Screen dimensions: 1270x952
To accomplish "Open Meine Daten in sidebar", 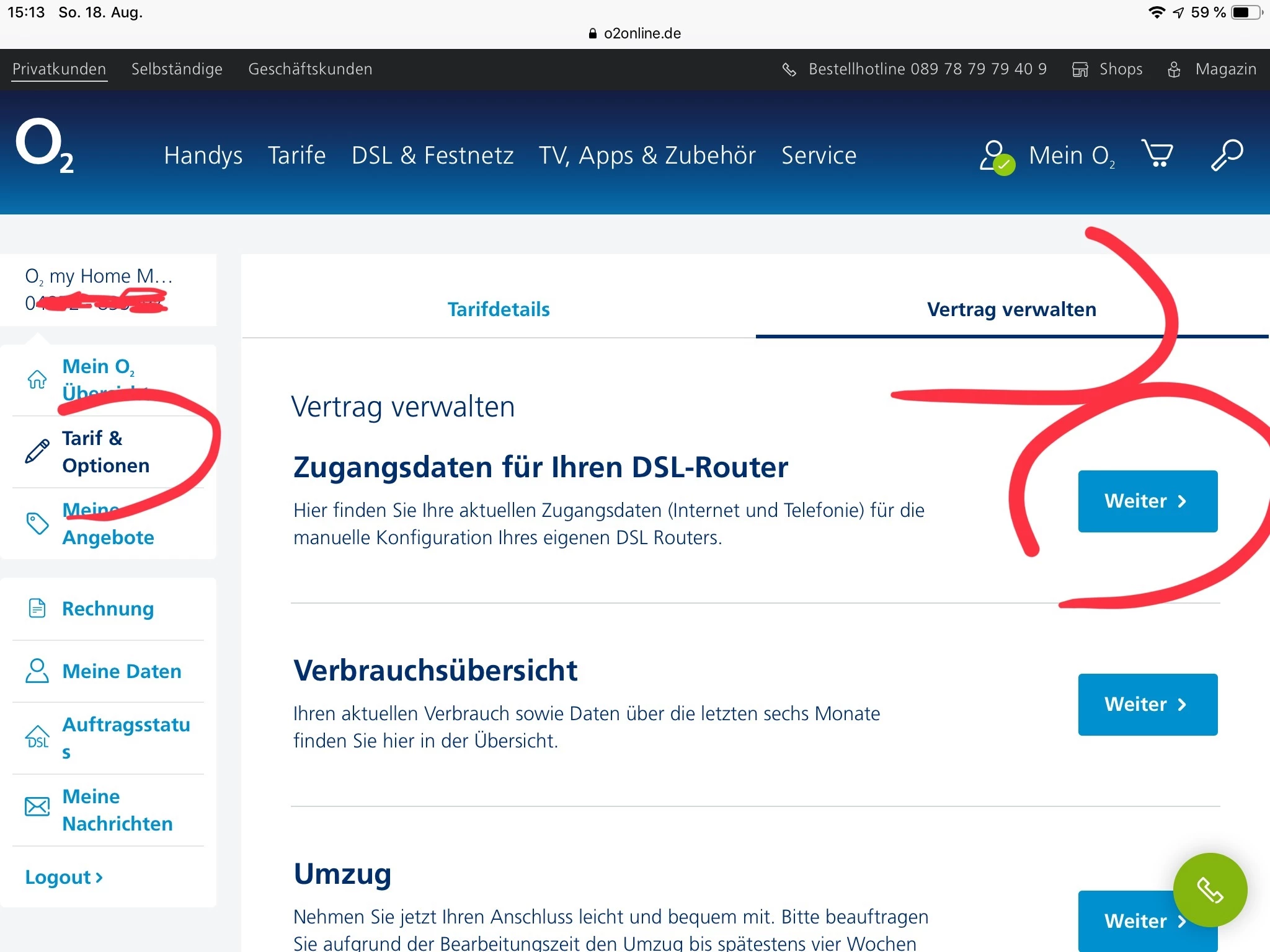I will coord(122,671).
